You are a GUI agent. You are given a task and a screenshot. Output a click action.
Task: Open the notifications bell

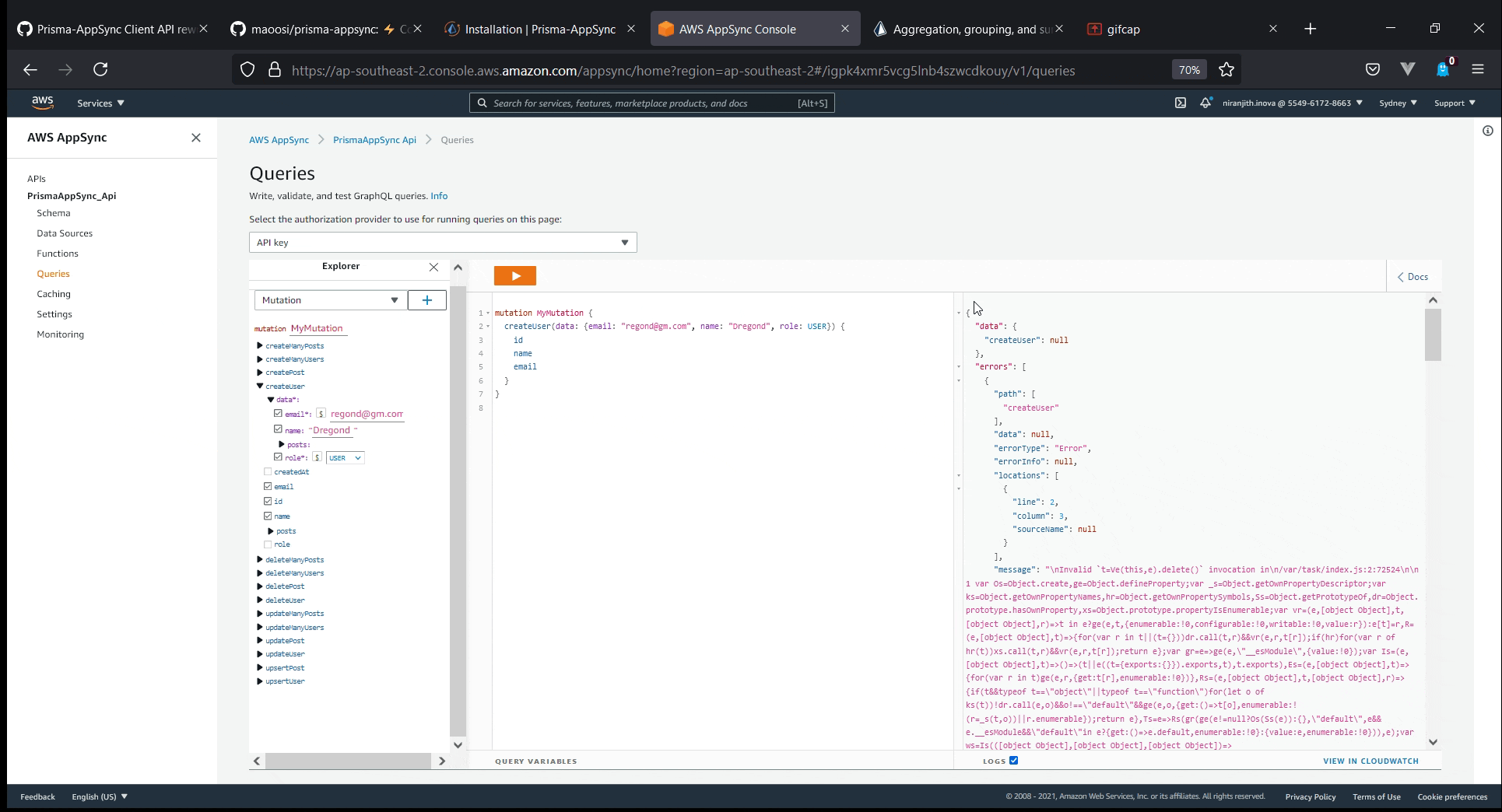point(1205,103)
